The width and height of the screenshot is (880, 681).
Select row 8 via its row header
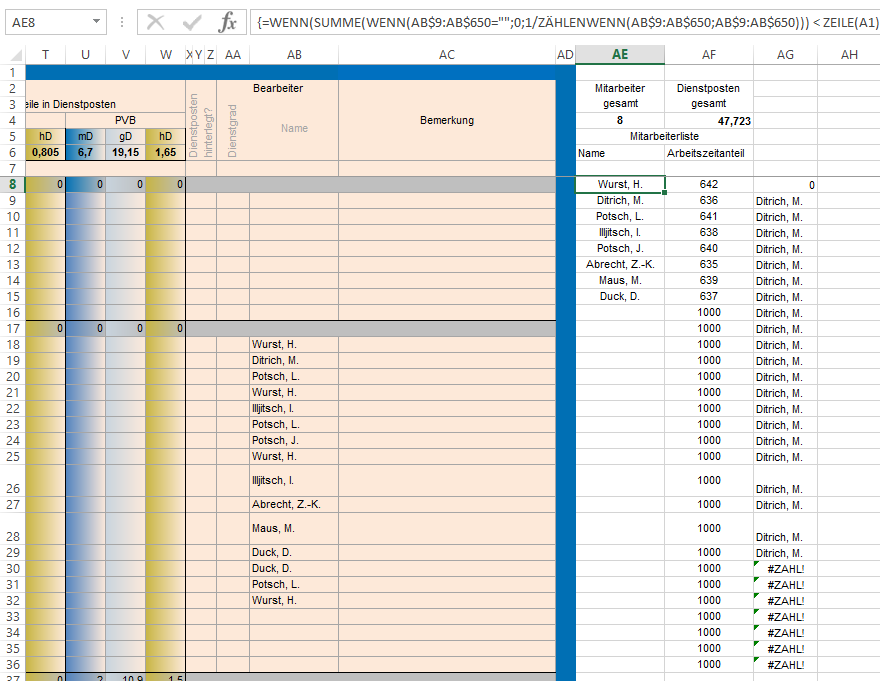pyautogui.click(x=12, y=184)
